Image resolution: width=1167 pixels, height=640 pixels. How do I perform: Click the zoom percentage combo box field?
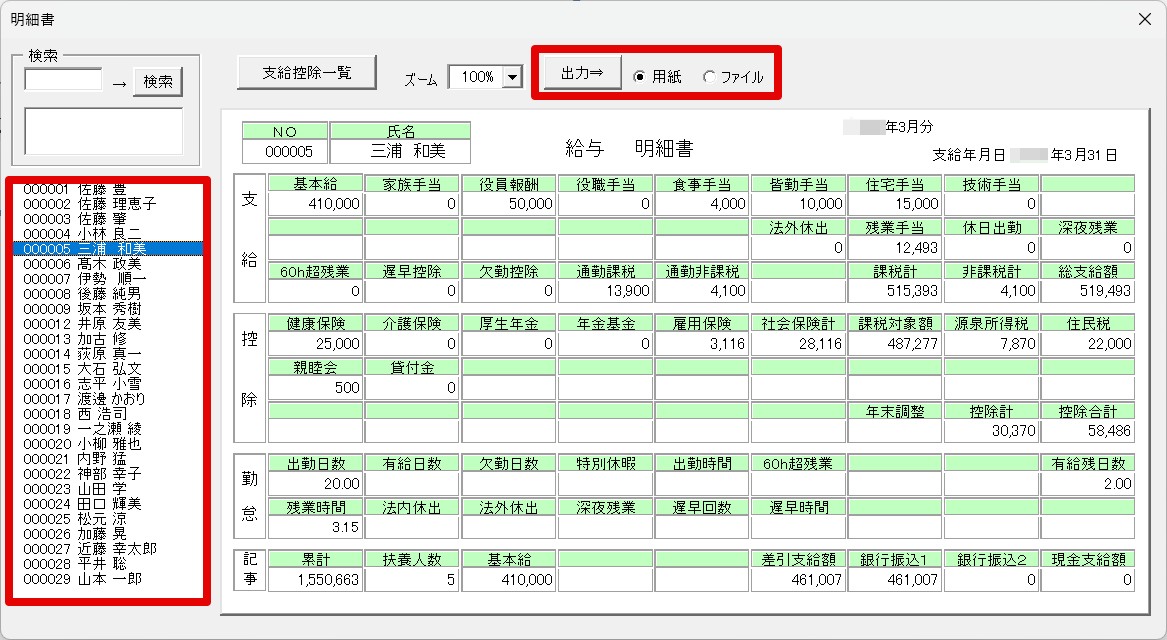476,77
